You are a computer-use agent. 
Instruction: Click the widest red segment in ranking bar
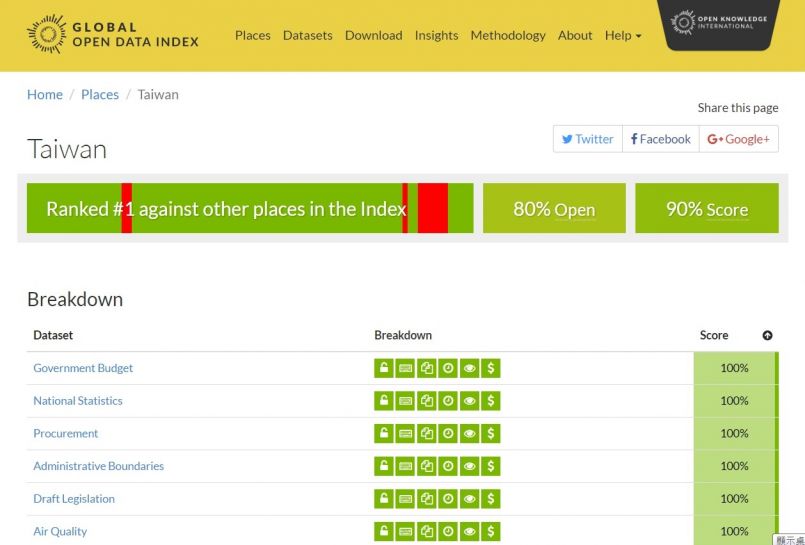432,208
